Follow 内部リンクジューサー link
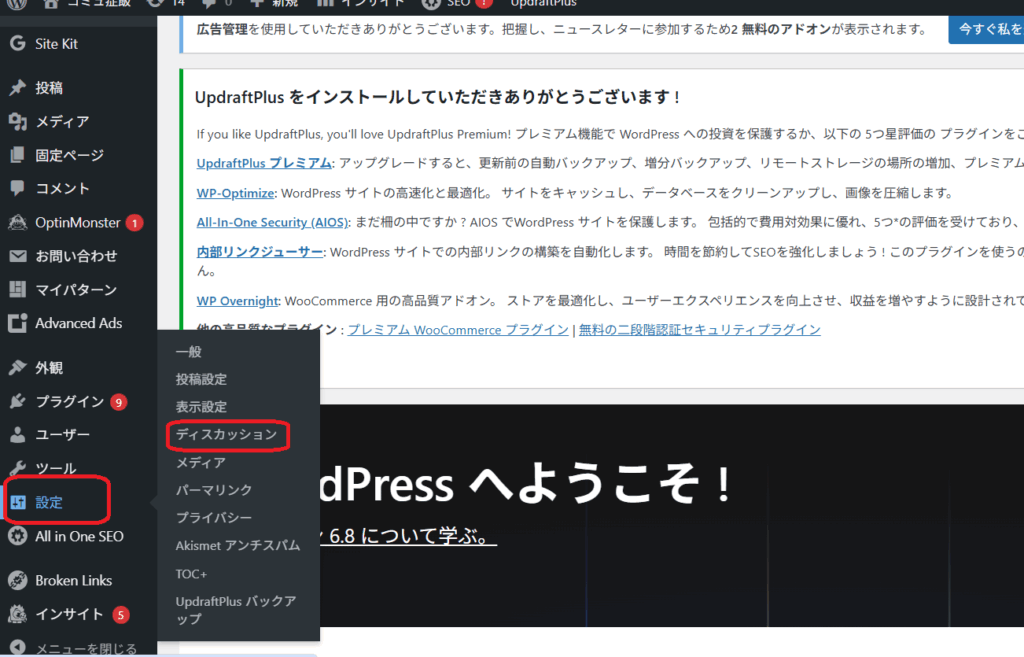The width and height of the screenshot is (1024, 657). [259, 252]
